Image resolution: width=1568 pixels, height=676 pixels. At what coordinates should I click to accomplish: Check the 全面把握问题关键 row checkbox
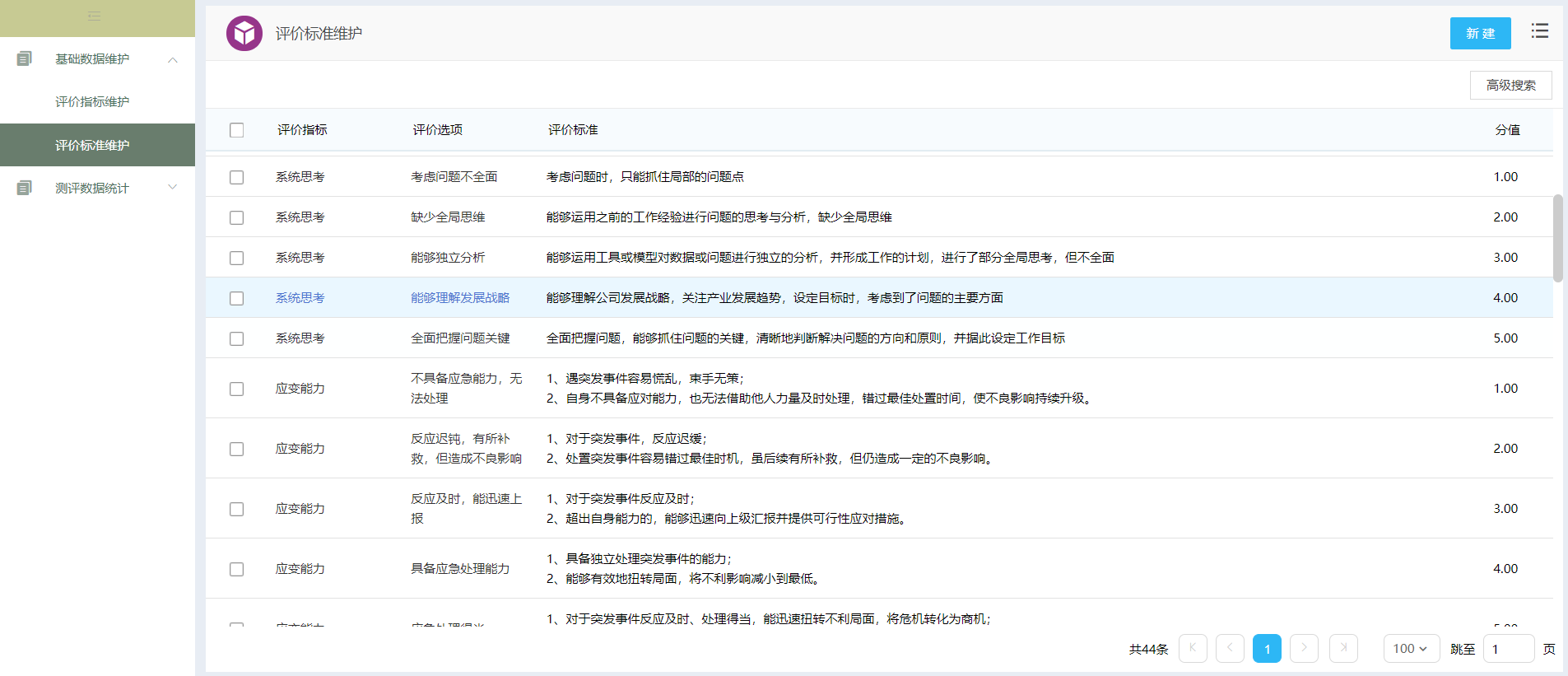click(x=237, y=338)
